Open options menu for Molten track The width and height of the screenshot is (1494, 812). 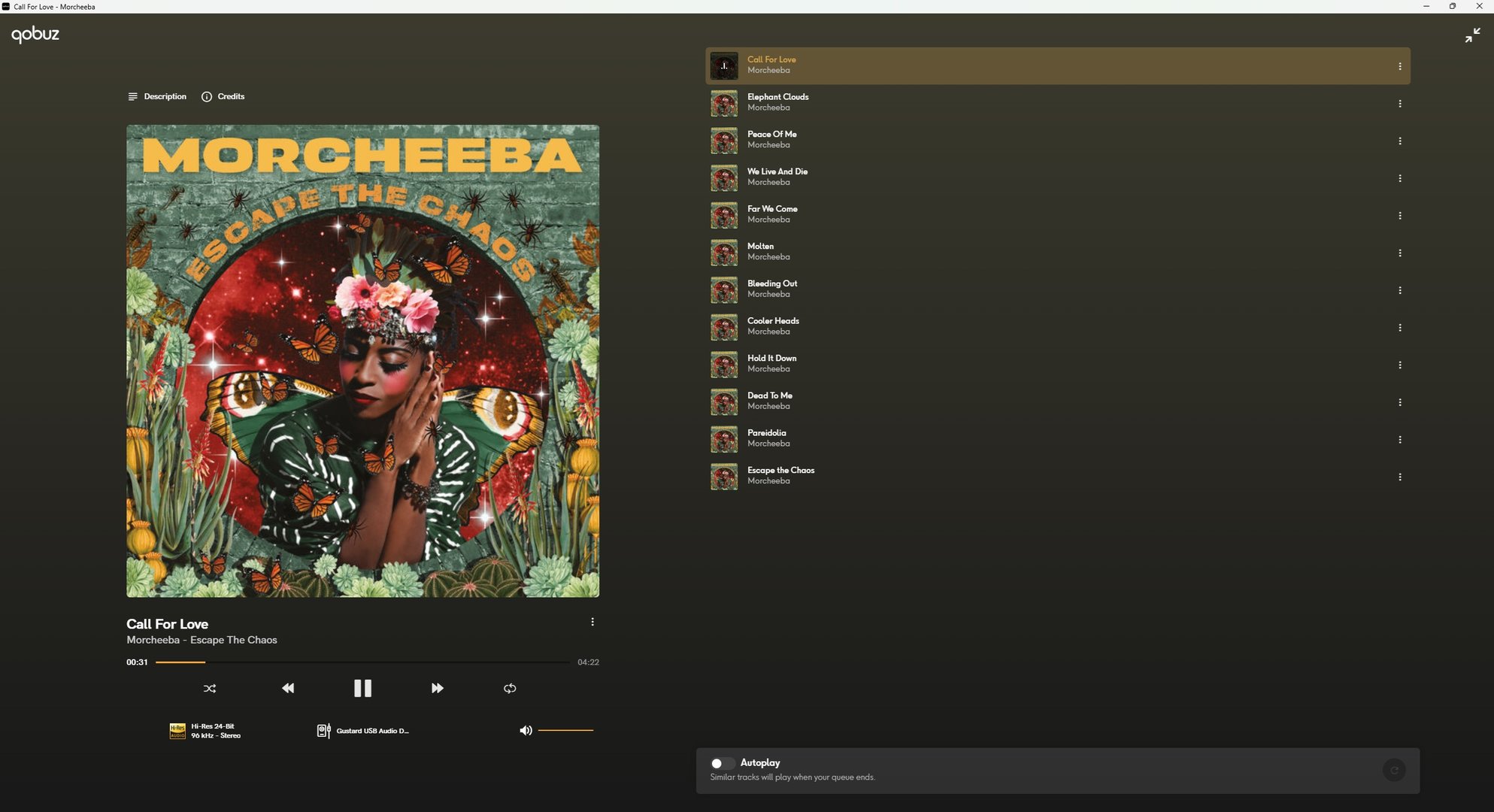[1399, 253]
